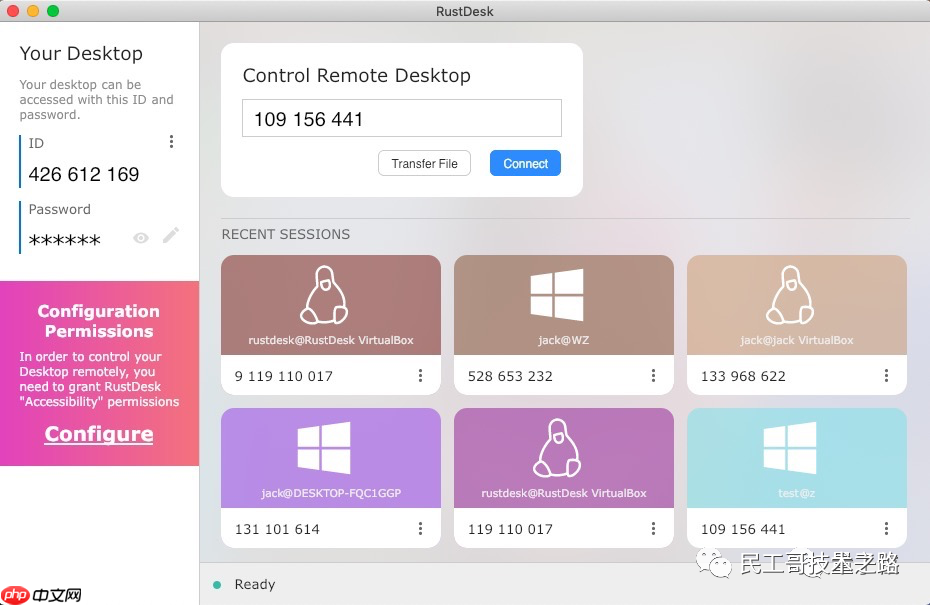Click the Configure permissions link
The width and height of the screenshot is (930, 605).
click(98, 435)
